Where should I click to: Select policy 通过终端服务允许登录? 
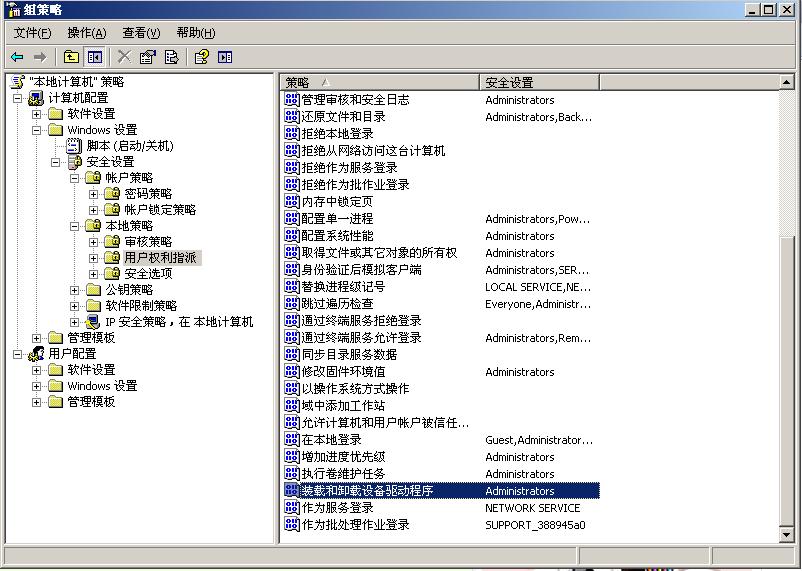tap(362, 338)
